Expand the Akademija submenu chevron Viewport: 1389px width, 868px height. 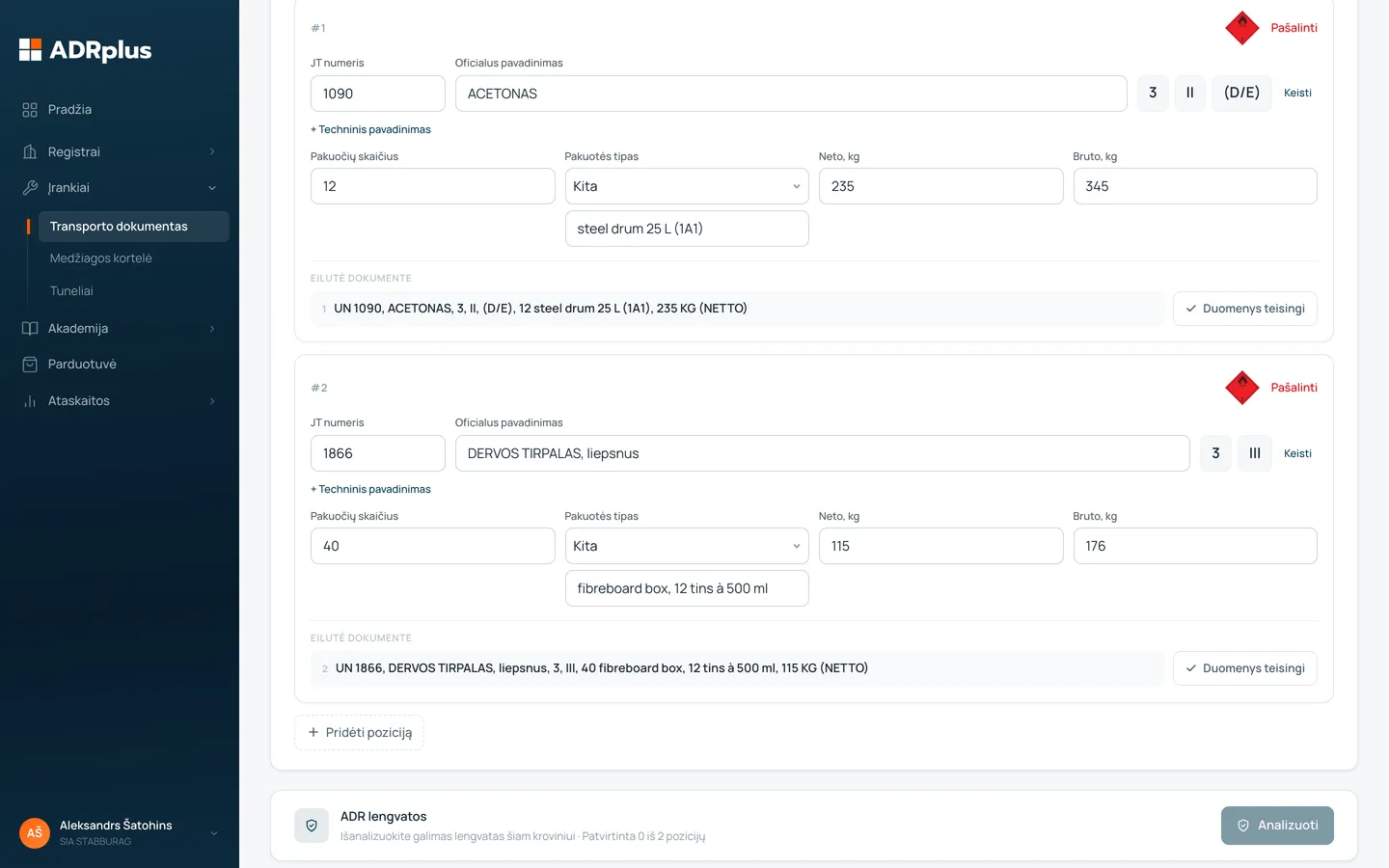click(212, 329)
